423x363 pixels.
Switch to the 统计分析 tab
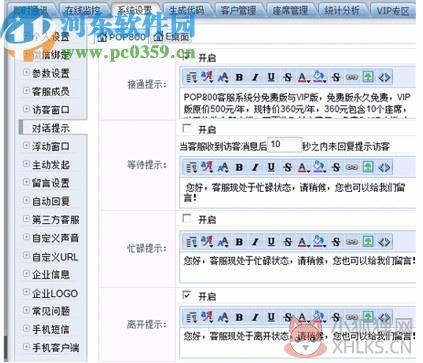[x=342, y=11]
